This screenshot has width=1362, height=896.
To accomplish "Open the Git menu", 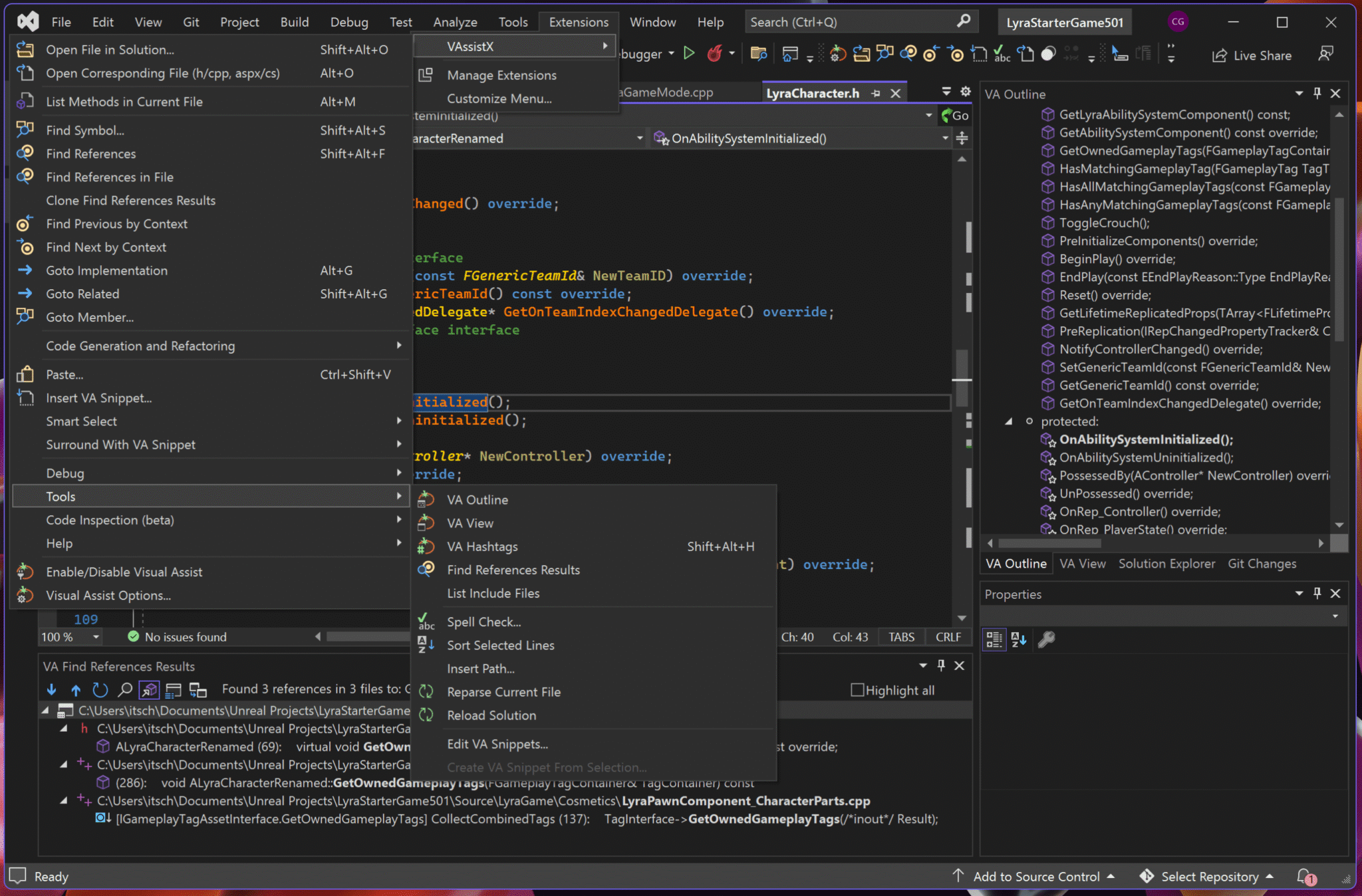I will (x=191, y=21).
